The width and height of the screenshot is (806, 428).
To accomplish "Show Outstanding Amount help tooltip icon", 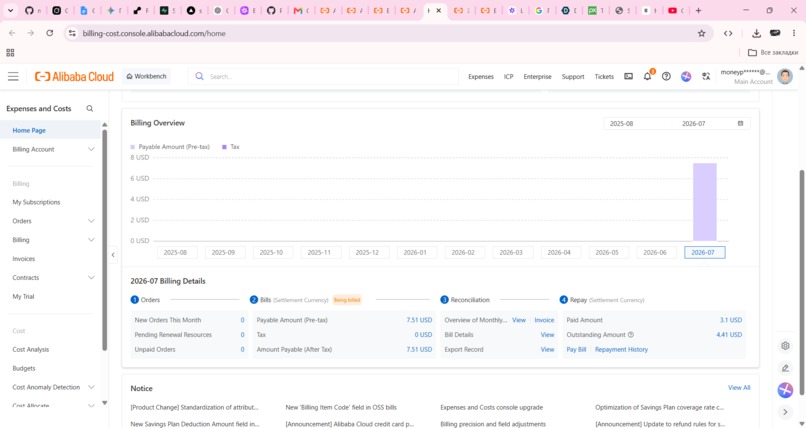I will point(631,334).
